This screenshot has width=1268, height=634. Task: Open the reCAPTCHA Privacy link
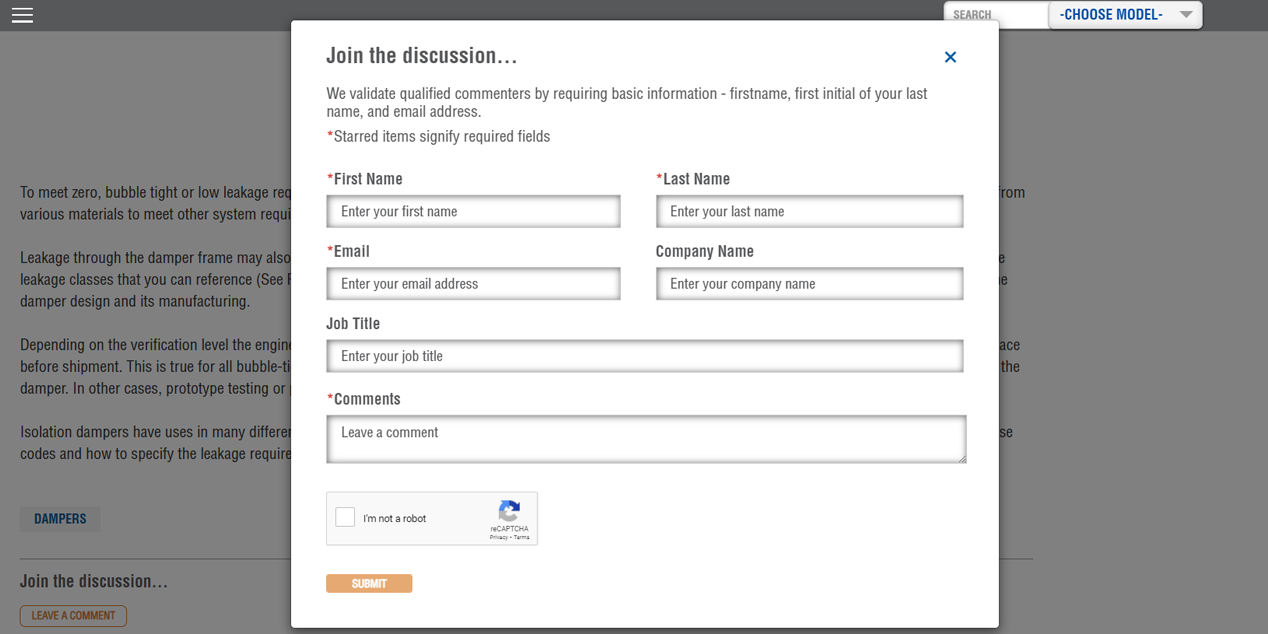[498, 538]
